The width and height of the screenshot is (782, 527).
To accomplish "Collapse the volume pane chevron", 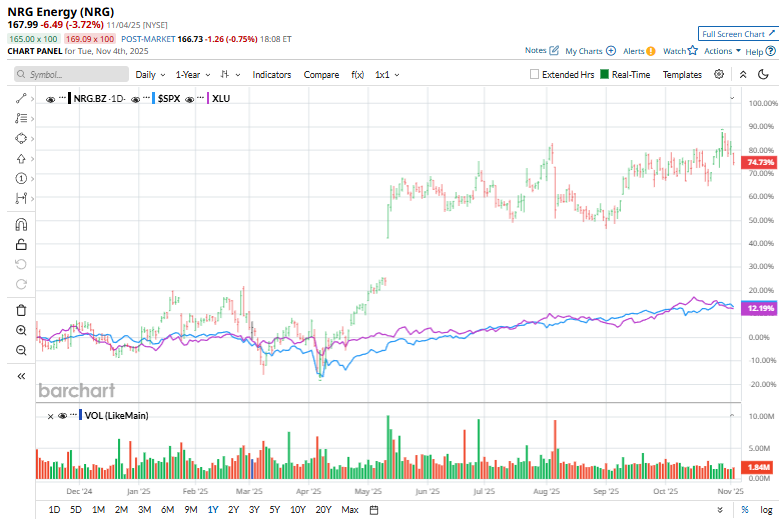I will click(732, 415).
